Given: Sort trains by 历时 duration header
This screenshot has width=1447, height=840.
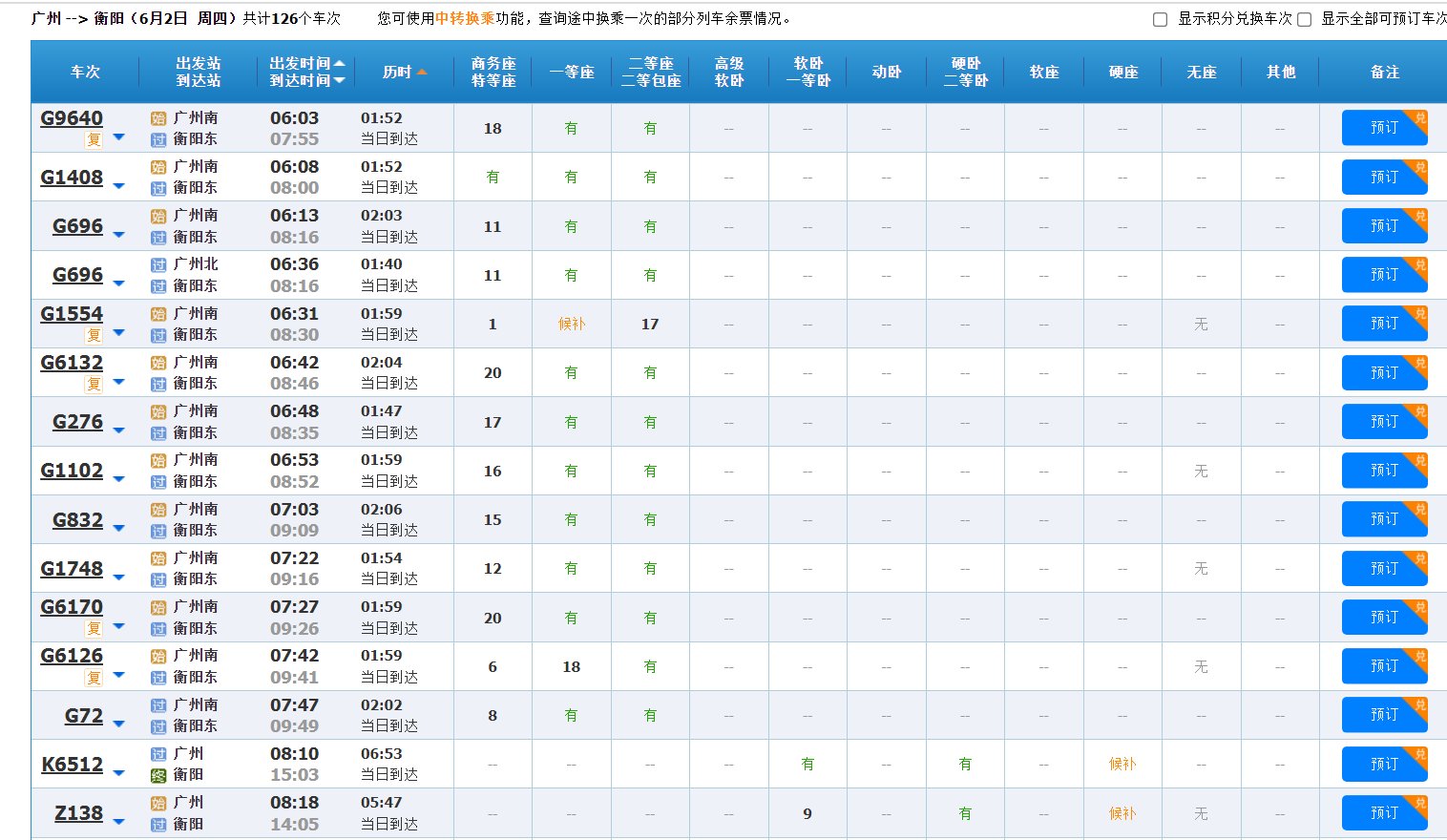Looking at the screenshot, I should (404, 73).
